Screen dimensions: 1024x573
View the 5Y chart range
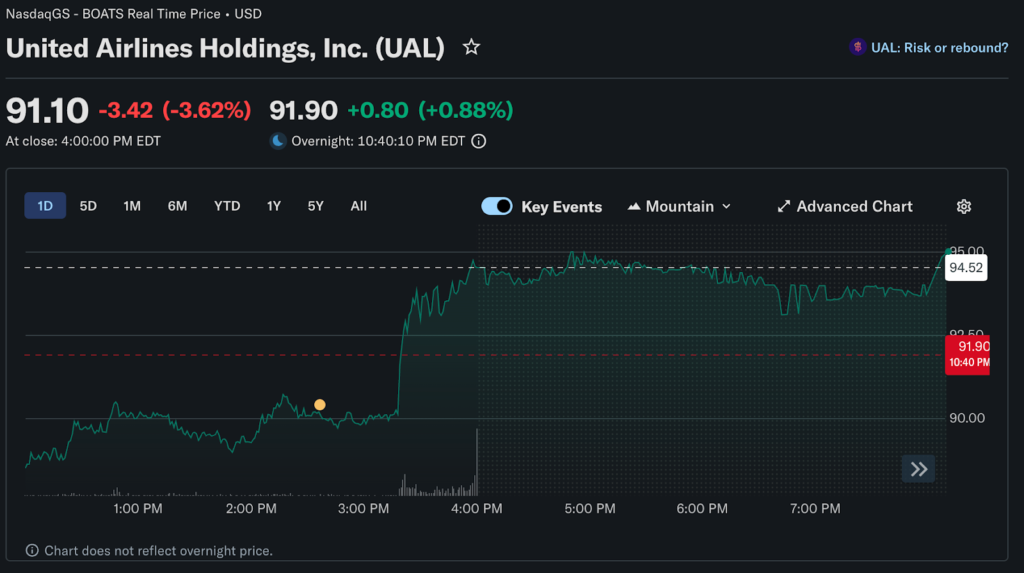[316, 206]
